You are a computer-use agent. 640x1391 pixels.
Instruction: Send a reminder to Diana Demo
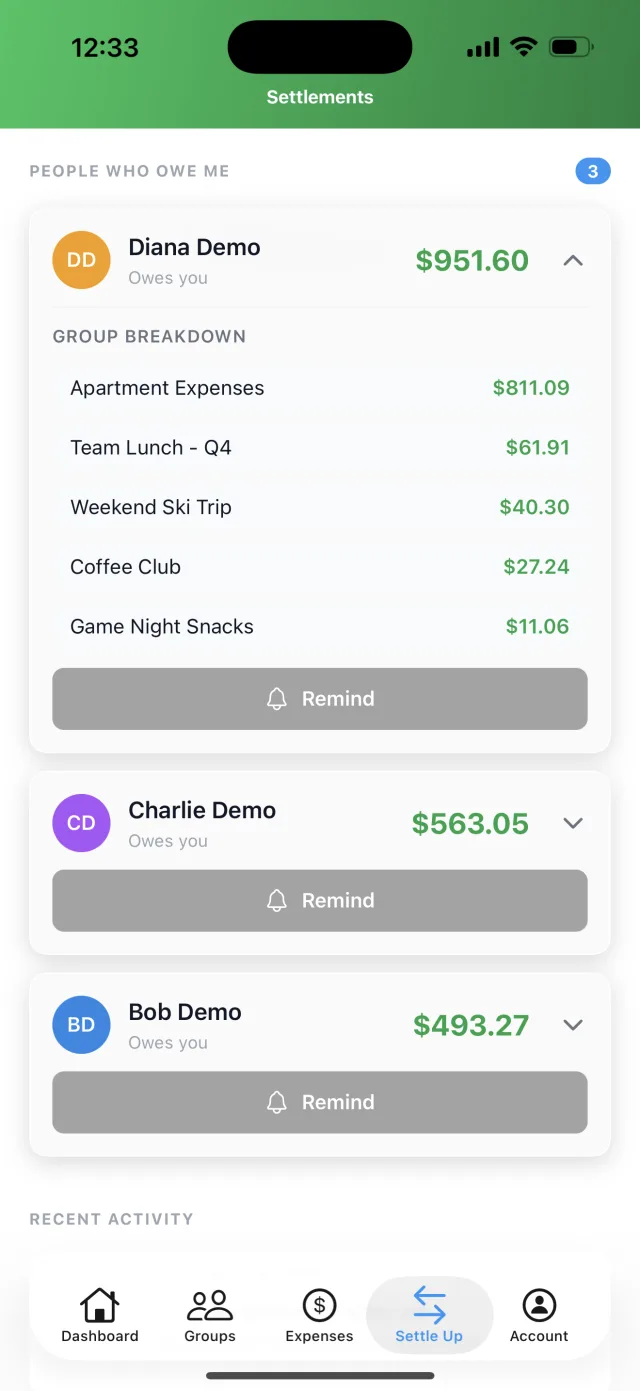(320, 699)
